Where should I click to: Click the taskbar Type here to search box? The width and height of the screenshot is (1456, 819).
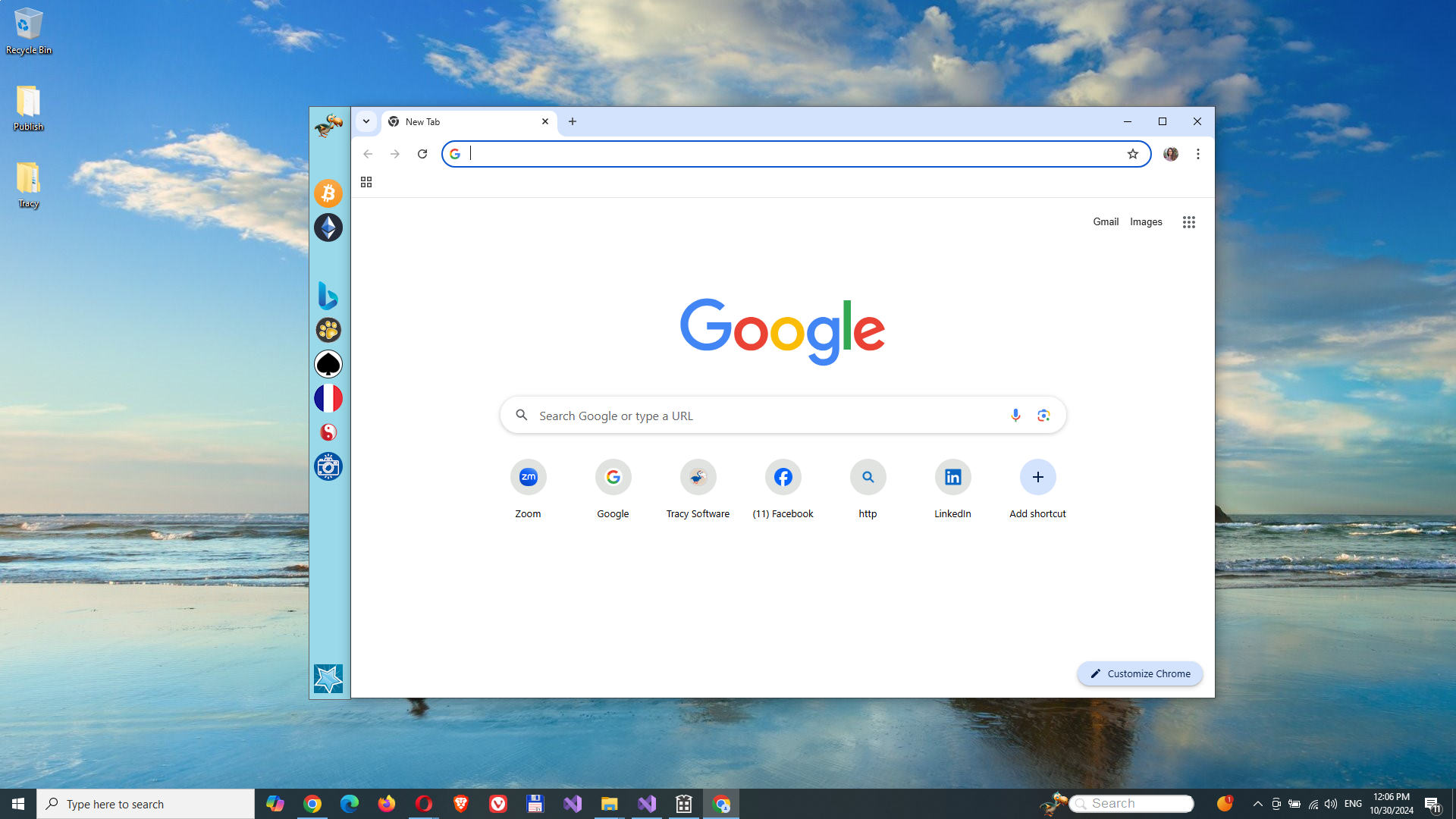tap(146, 804)
